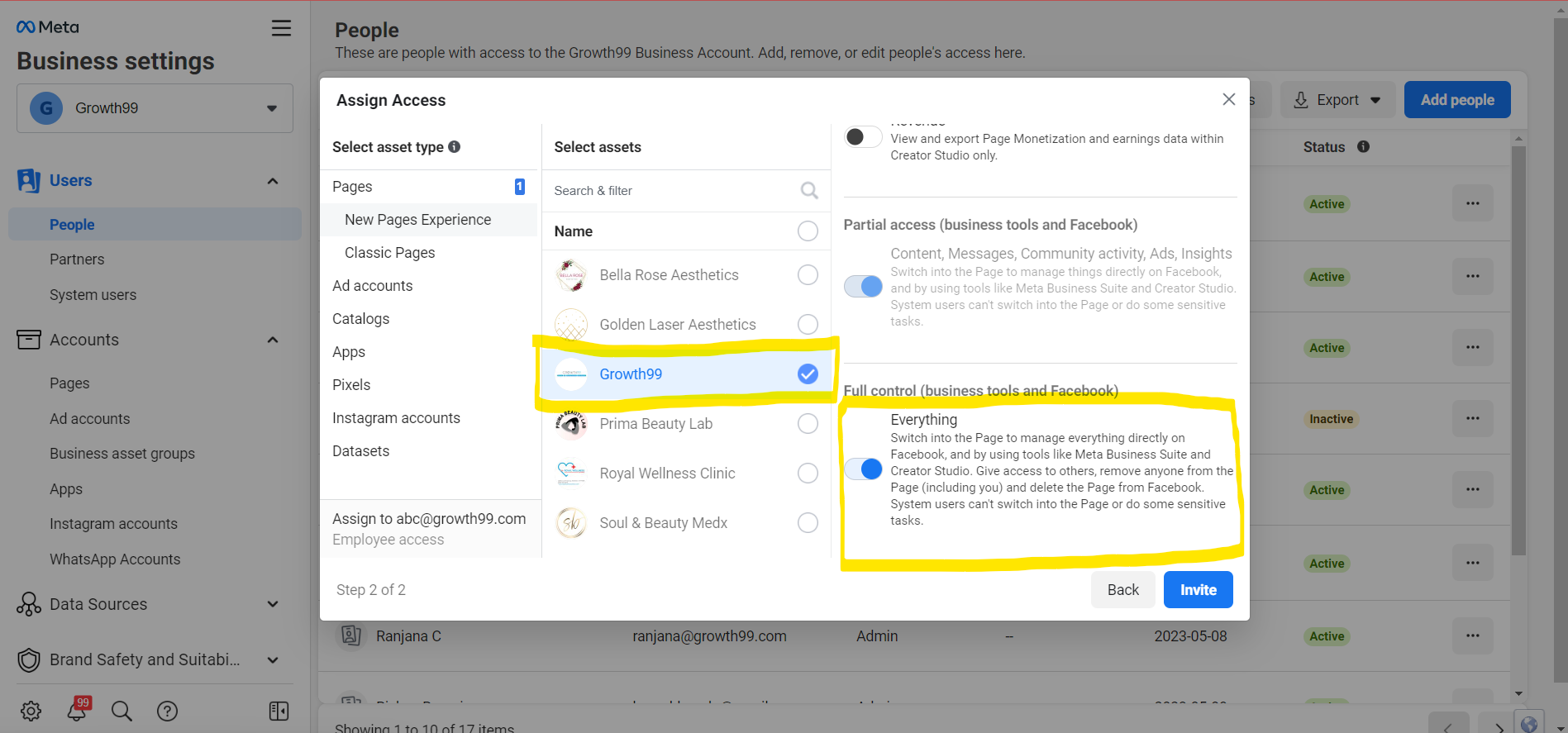Image resolution: width=1568 pixels, height=733 pixels.
Task: Select Ad accounts asset type
Action: [x=428, y=286]
